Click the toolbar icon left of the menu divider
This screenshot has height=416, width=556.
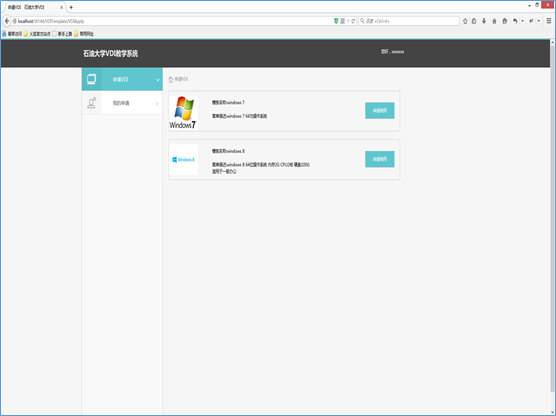point(531,21)
